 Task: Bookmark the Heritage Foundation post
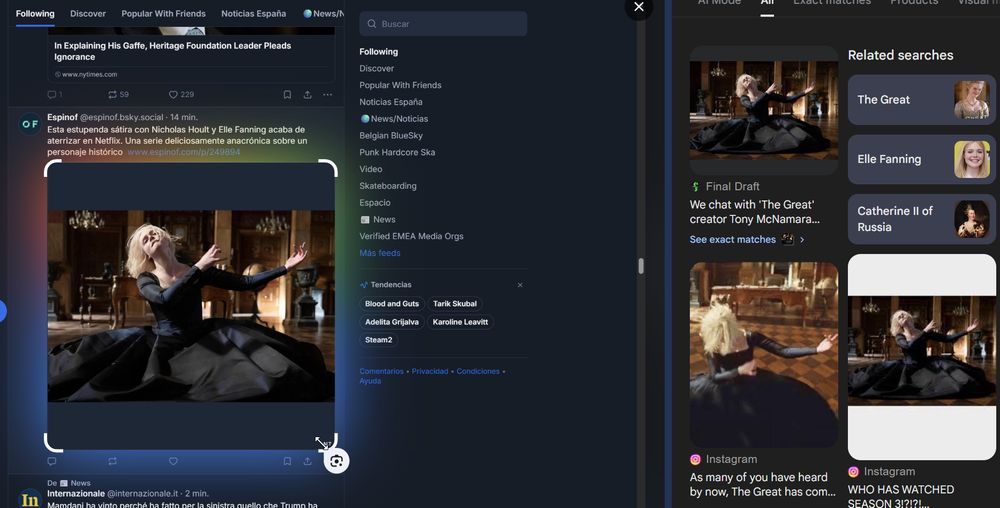[287, 94]
